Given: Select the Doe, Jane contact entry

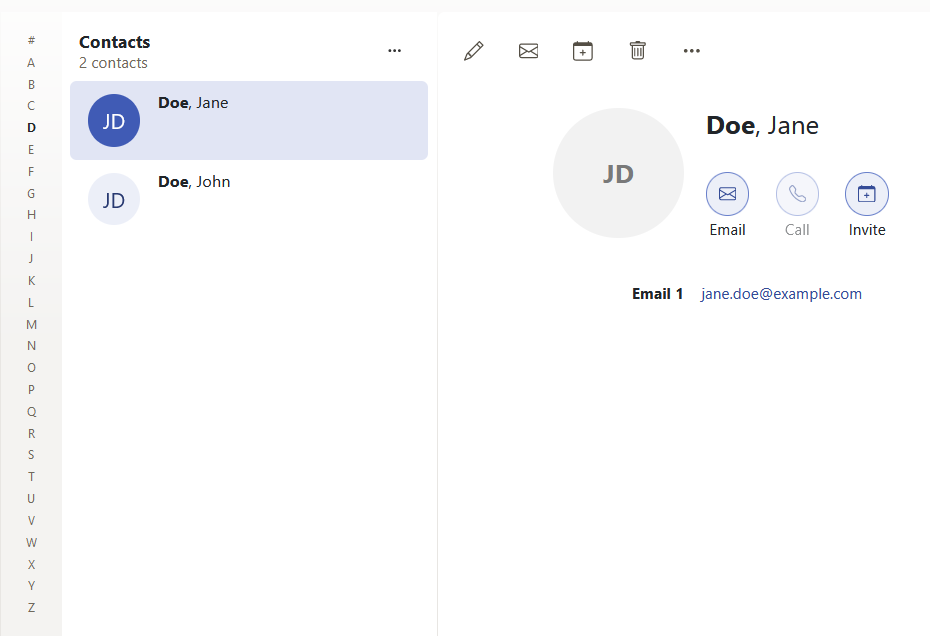Looking at the screenshot, I should [x=249, y=120].
